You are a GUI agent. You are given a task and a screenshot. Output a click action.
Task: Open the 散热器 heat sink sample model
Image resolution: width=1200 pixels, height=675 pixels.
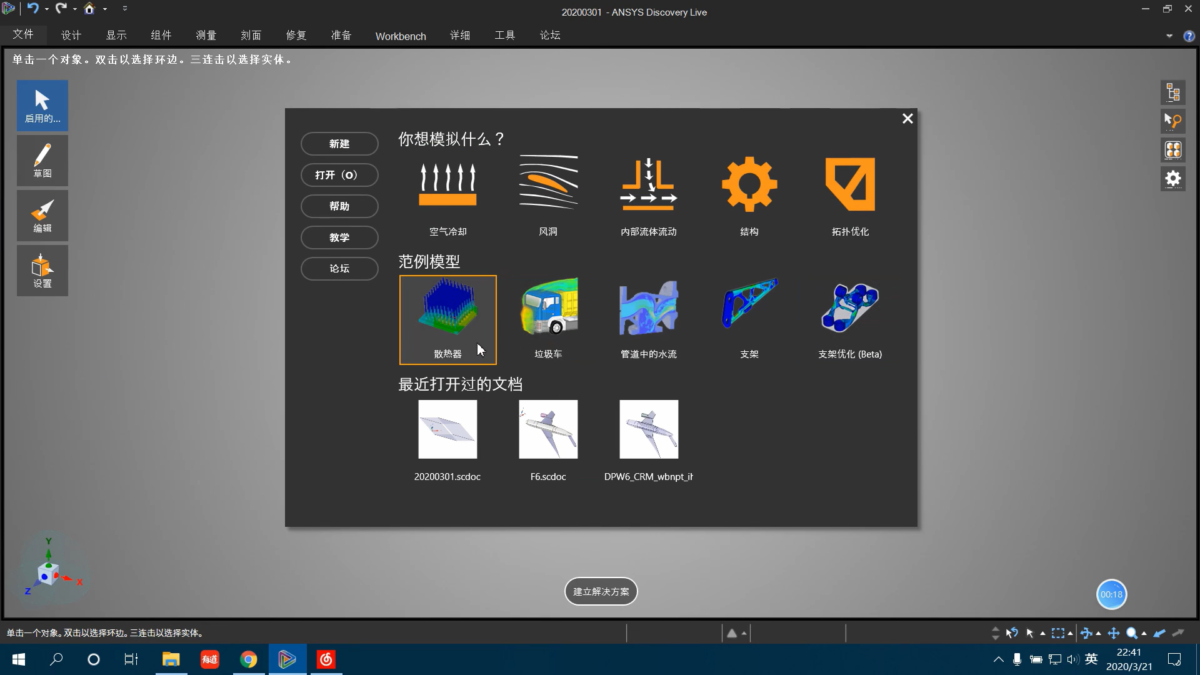[448, 320]
